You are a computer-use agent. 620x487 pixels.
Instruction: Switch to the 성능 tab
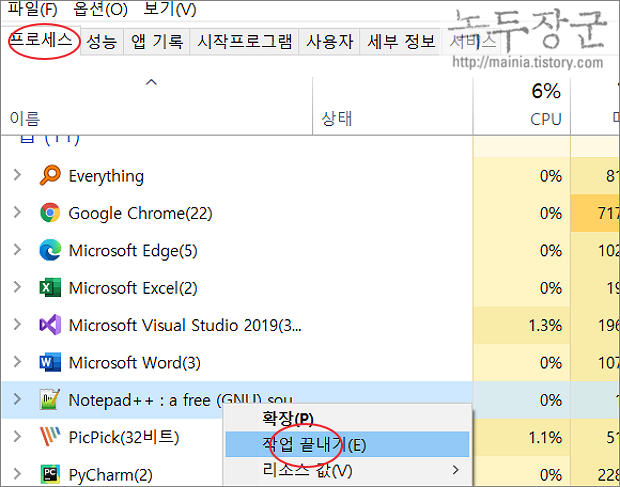[x=102, y=42]
